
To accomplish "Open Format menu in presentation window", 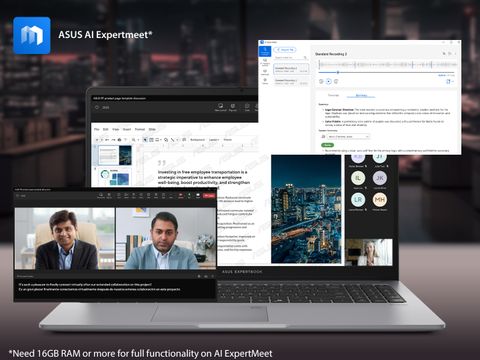I will click(x=140, y=129).
